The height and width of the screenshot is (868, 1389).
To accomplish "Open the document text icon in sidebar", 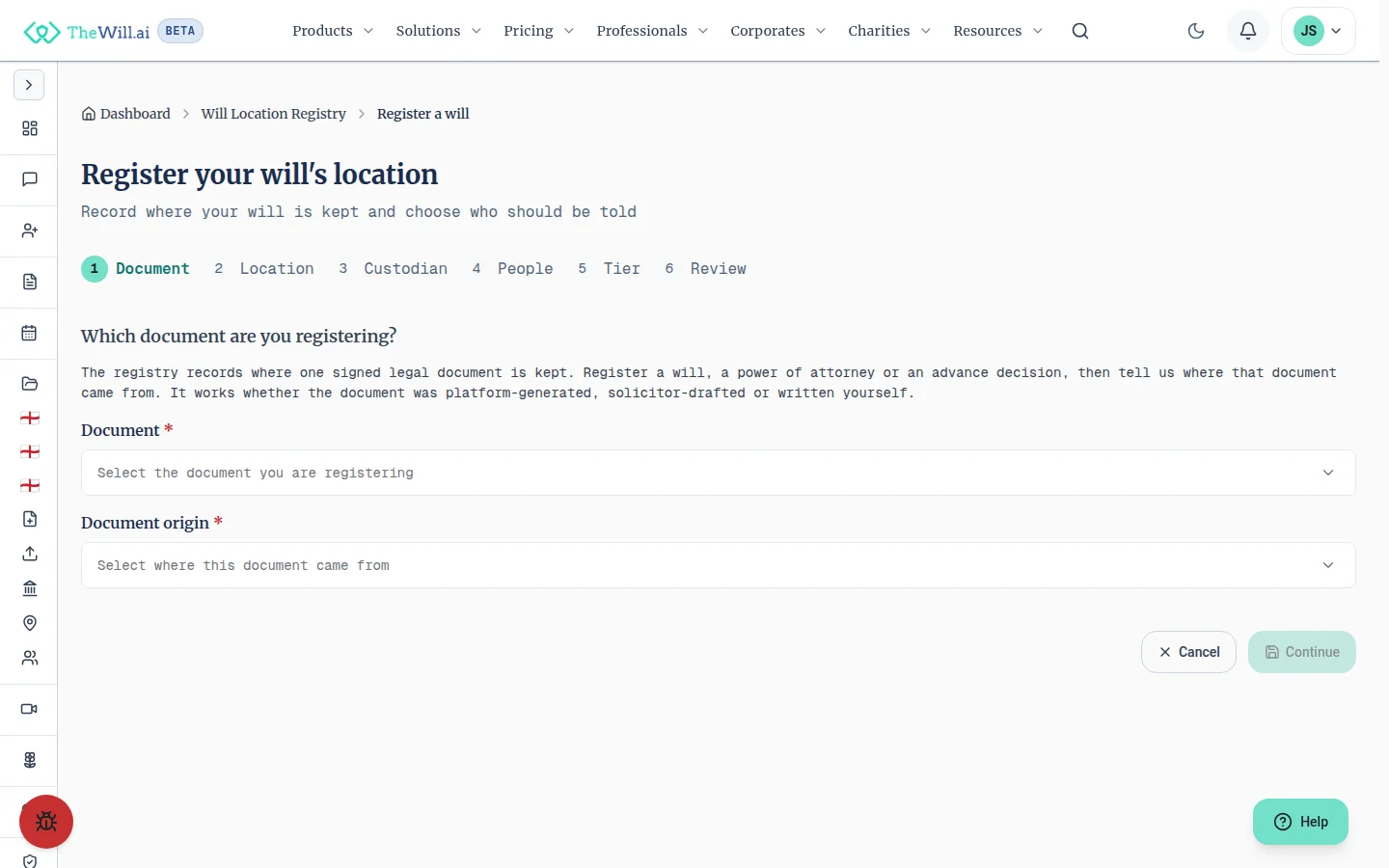I will click(30, 282).
